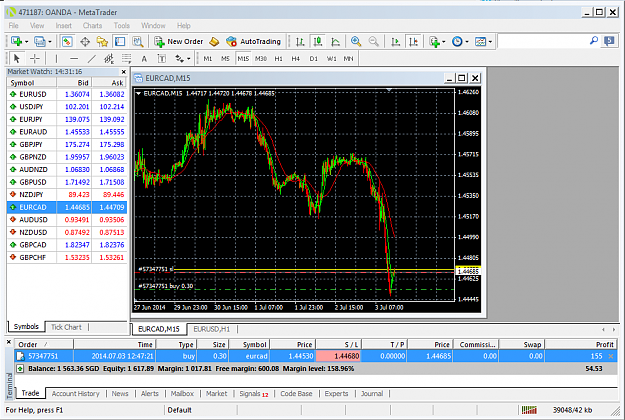
Task: Select the Trendline drawing tool
Action: (x=91, y=59)
